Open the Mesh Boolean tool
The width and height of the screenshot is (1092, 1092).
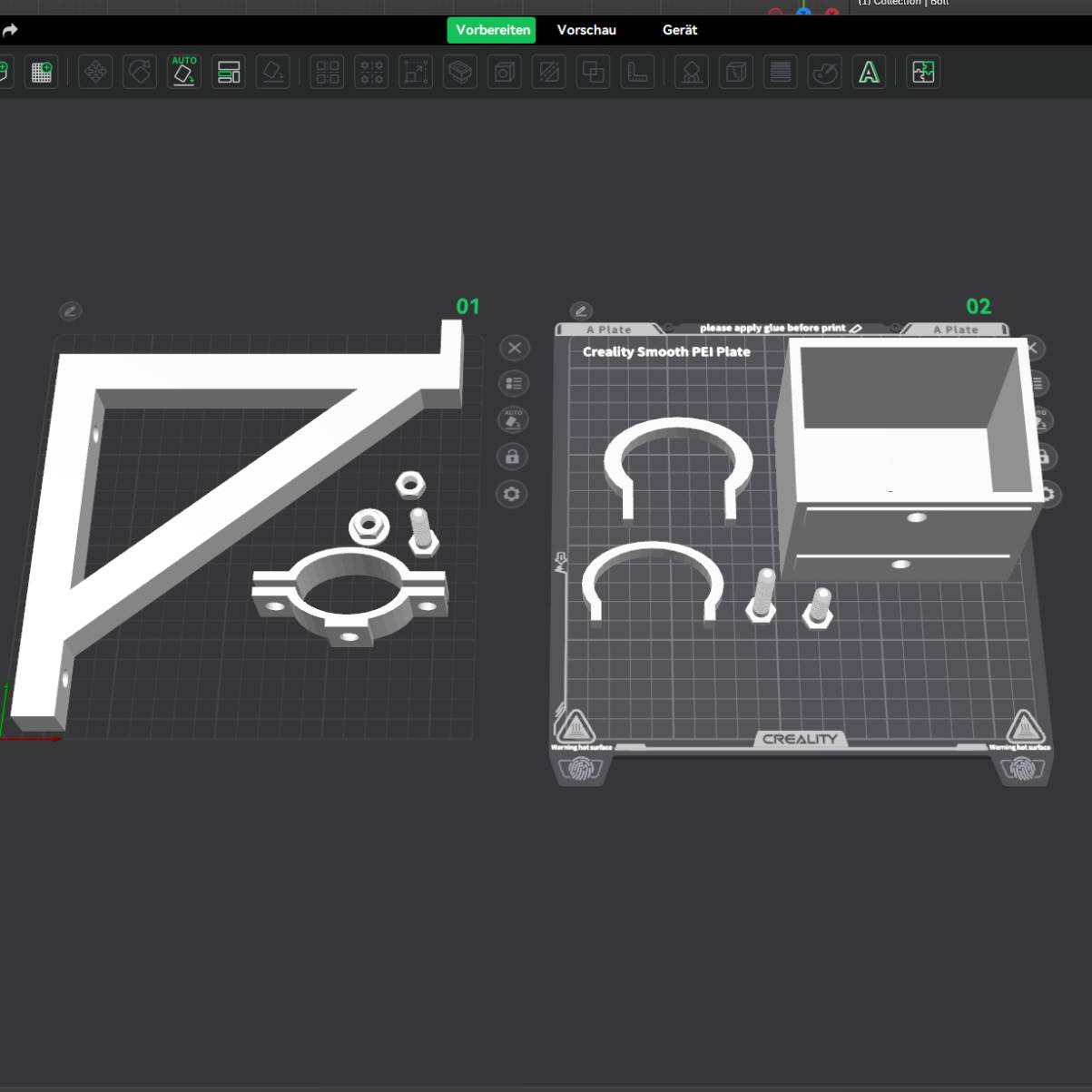point(593,72)
